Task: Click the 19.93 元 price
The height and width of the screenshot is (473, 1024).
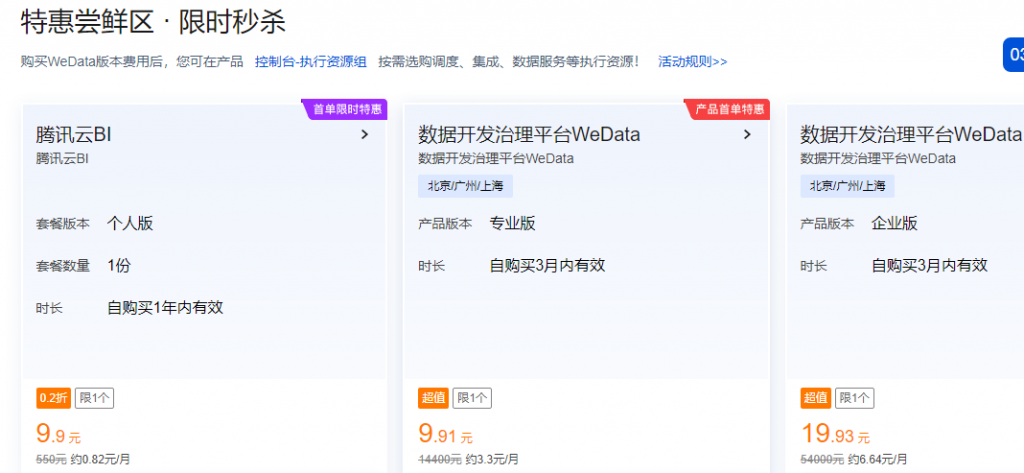Action: coord(835,434)
